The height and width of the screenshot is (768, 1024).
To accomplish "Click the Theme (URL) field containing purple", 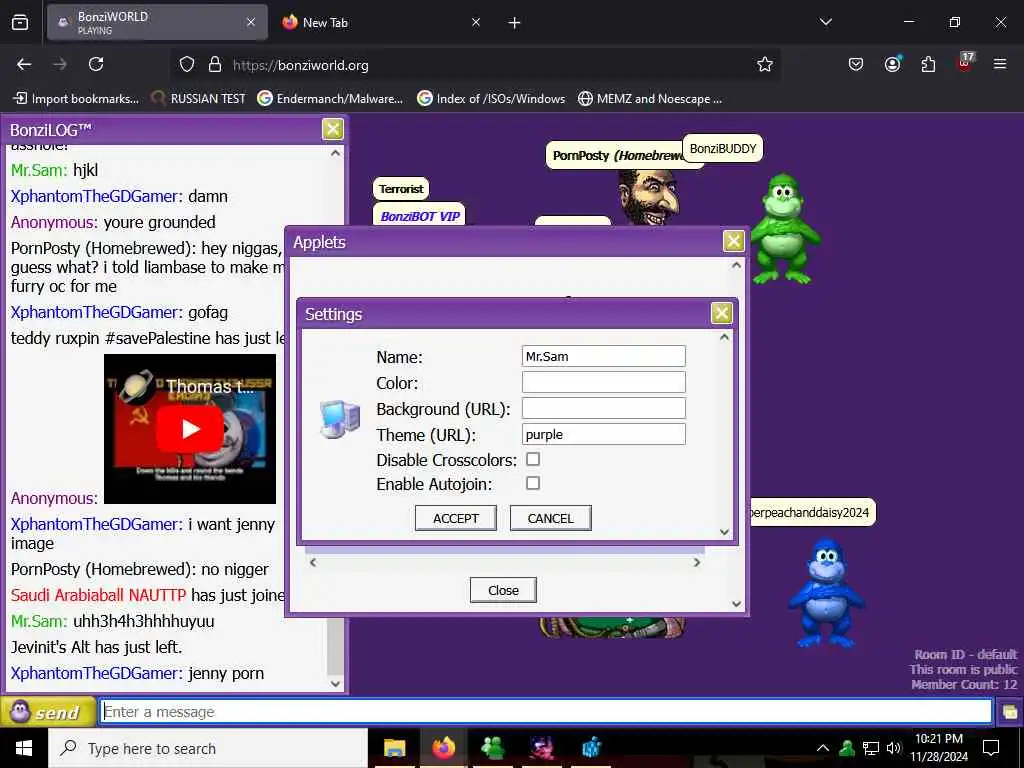I will click(x=603, y=434).
